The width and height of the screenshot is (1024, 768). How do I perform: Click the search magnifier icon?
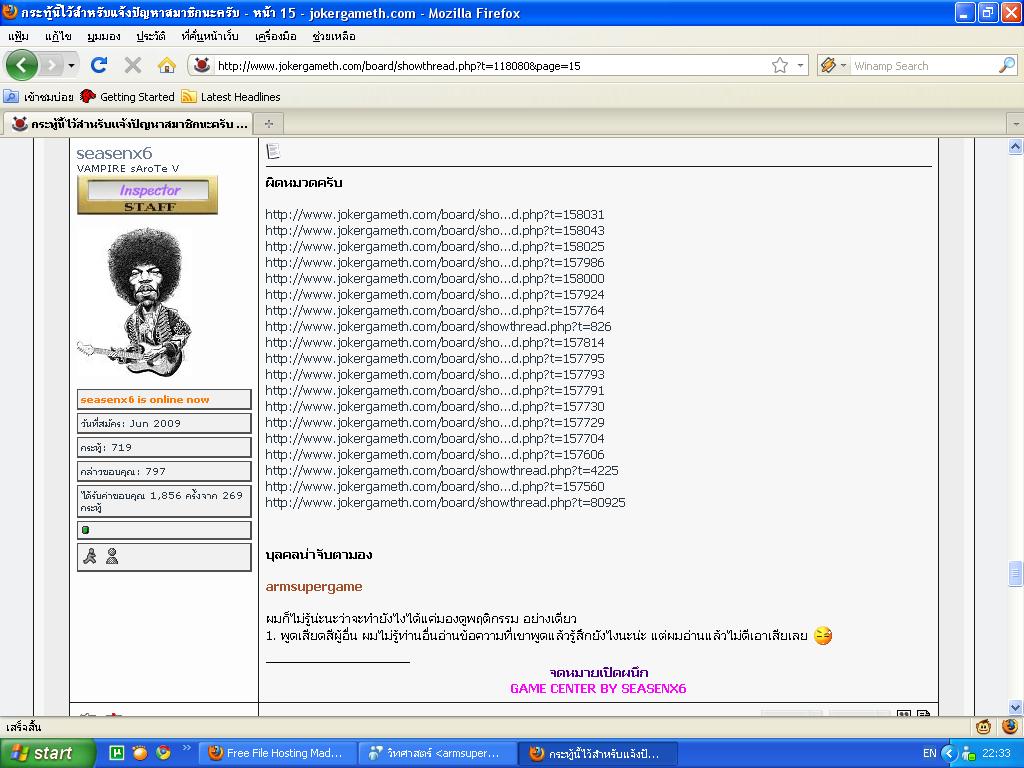[x=1007, y=65]
